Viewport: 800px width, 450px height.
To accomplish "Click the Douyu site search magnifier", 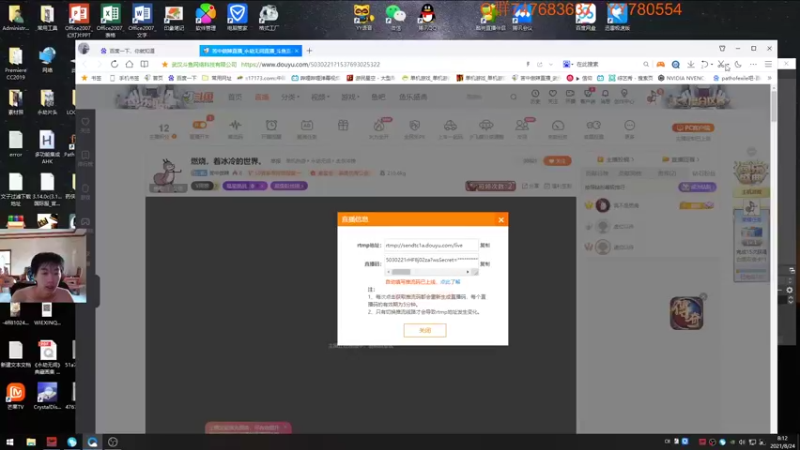I will pos(514,96).
